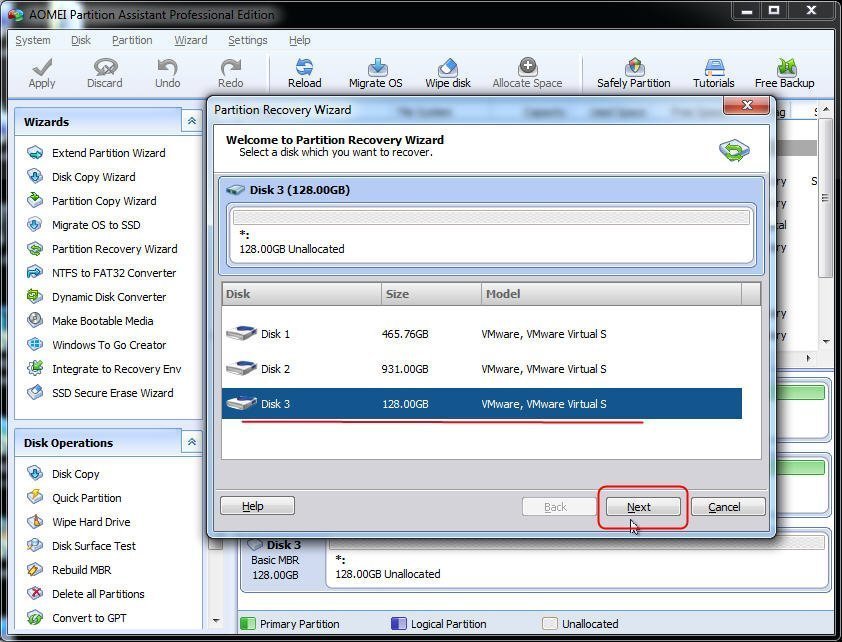Screen dimensions: 842x642
Task: Click the Size column header
Action: [x=431, y=294]
